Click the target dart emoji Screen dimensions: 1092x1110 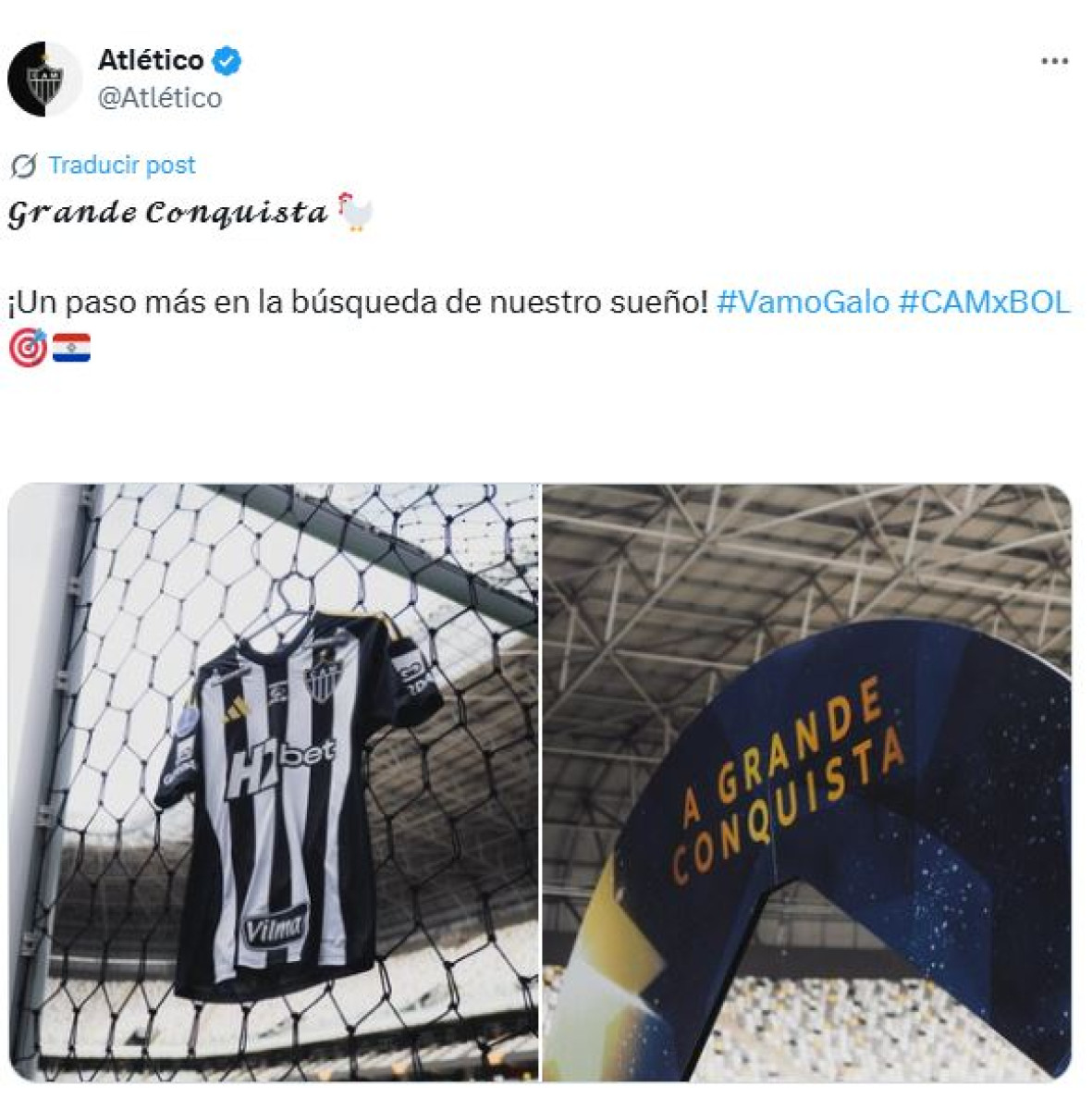27,348
